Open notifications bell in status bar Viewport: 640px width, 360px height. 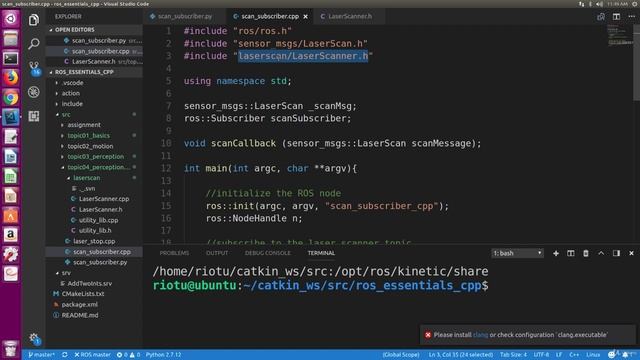[x=625, y=355]
